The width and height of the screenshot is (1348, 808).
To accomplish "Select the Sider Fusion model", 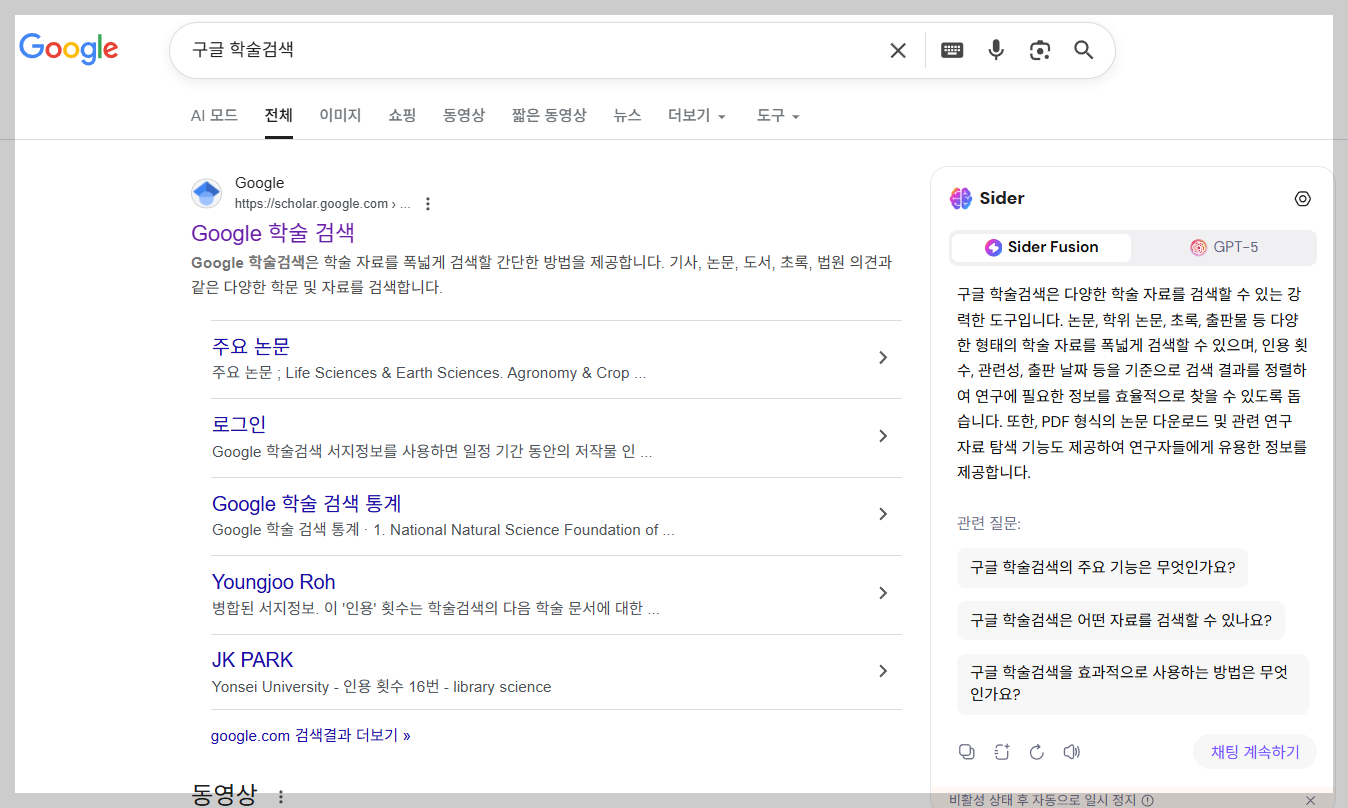I will click(x=1041, y=246).
